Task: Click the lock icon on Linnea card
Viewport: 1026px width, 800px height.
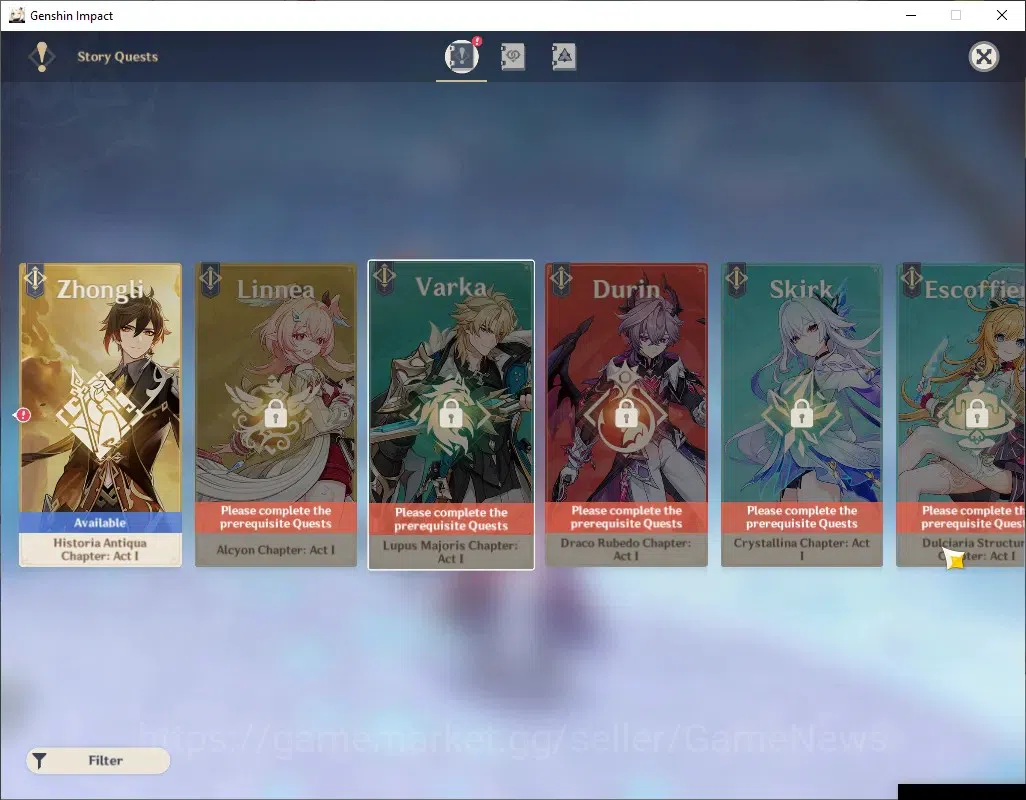Action: click(x=275, y=413)
